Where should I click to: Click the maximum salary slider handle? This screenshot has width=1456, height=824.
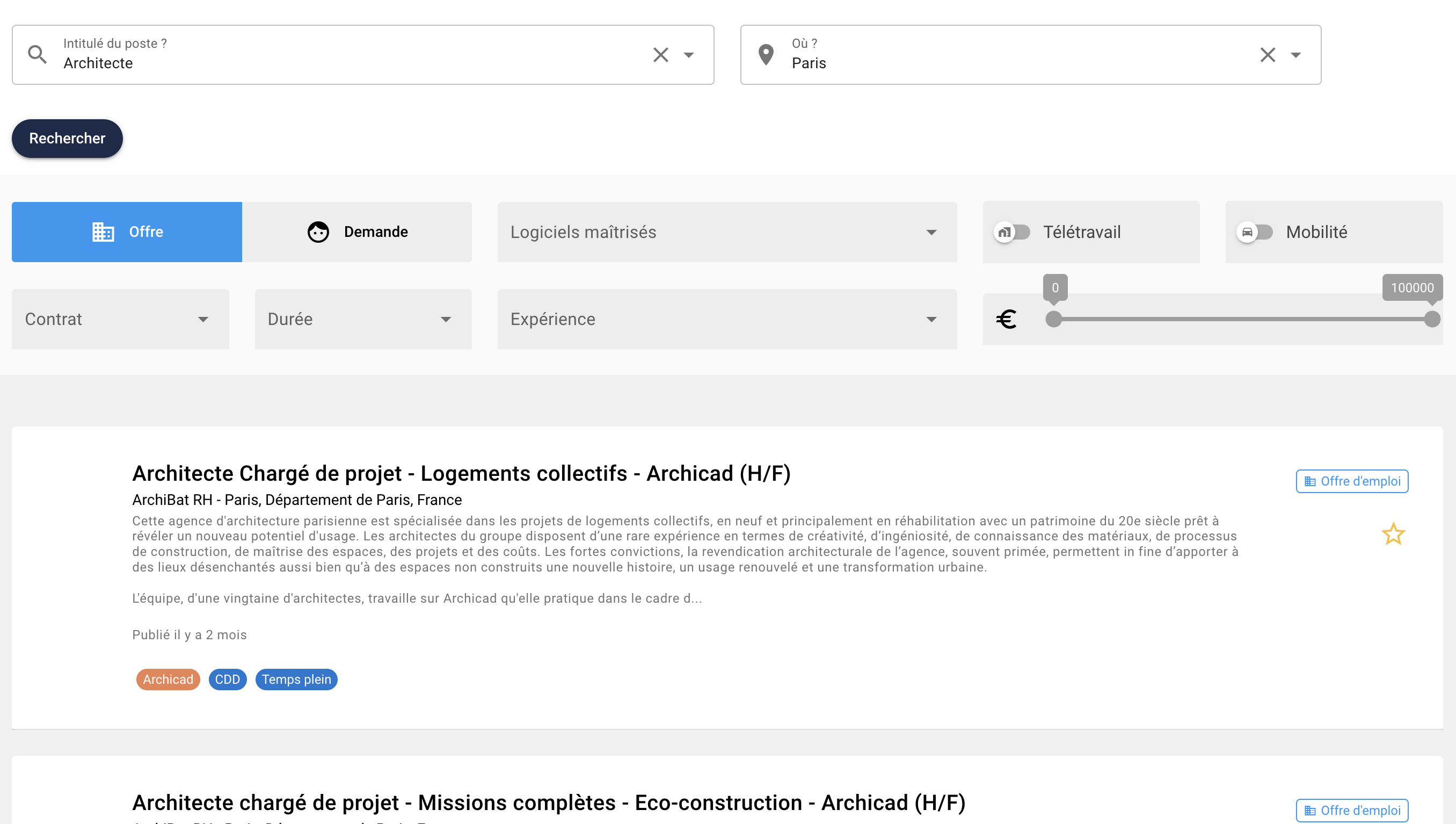1432,319
